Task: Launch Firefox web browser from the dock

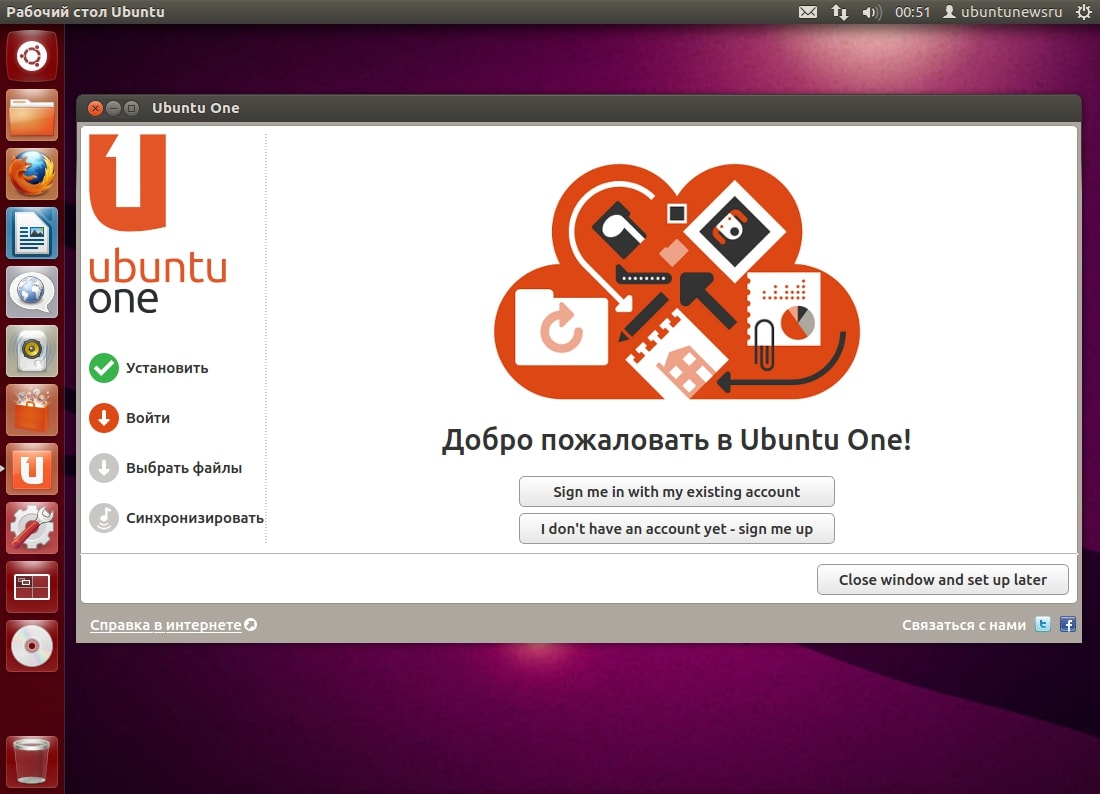Action: click(x=32, y=174)
